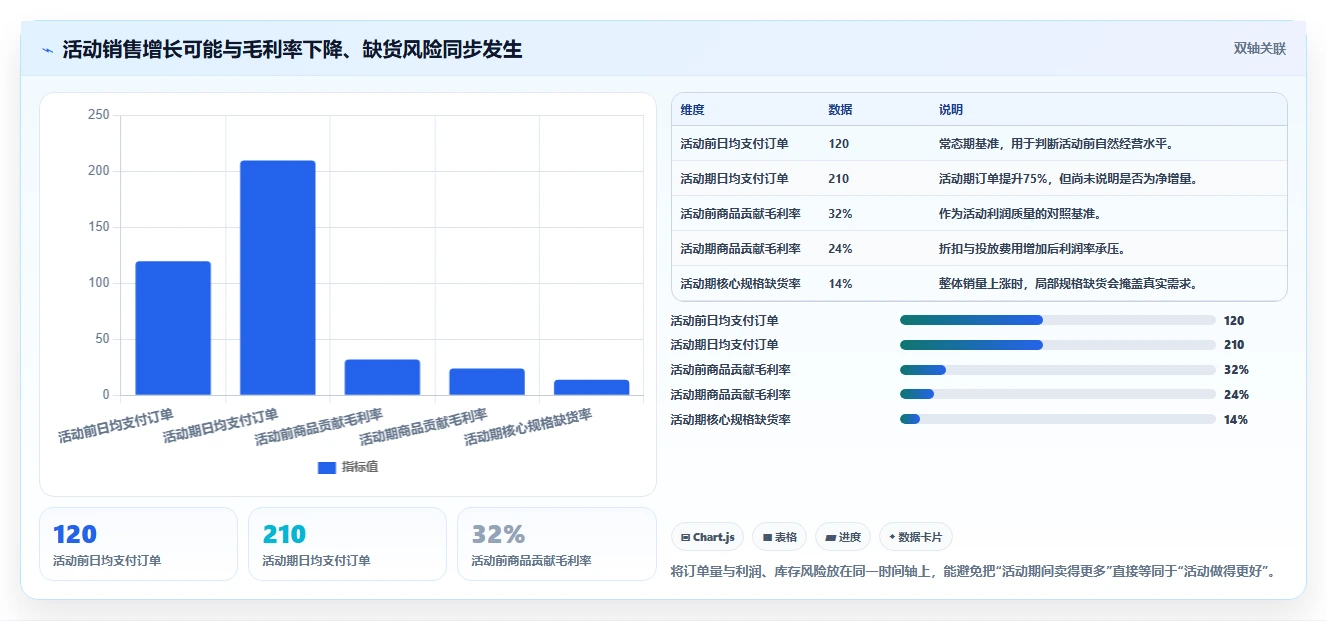Open the 32% 活动前商品贡献毛利率 stat card

[x=556, y=544]
